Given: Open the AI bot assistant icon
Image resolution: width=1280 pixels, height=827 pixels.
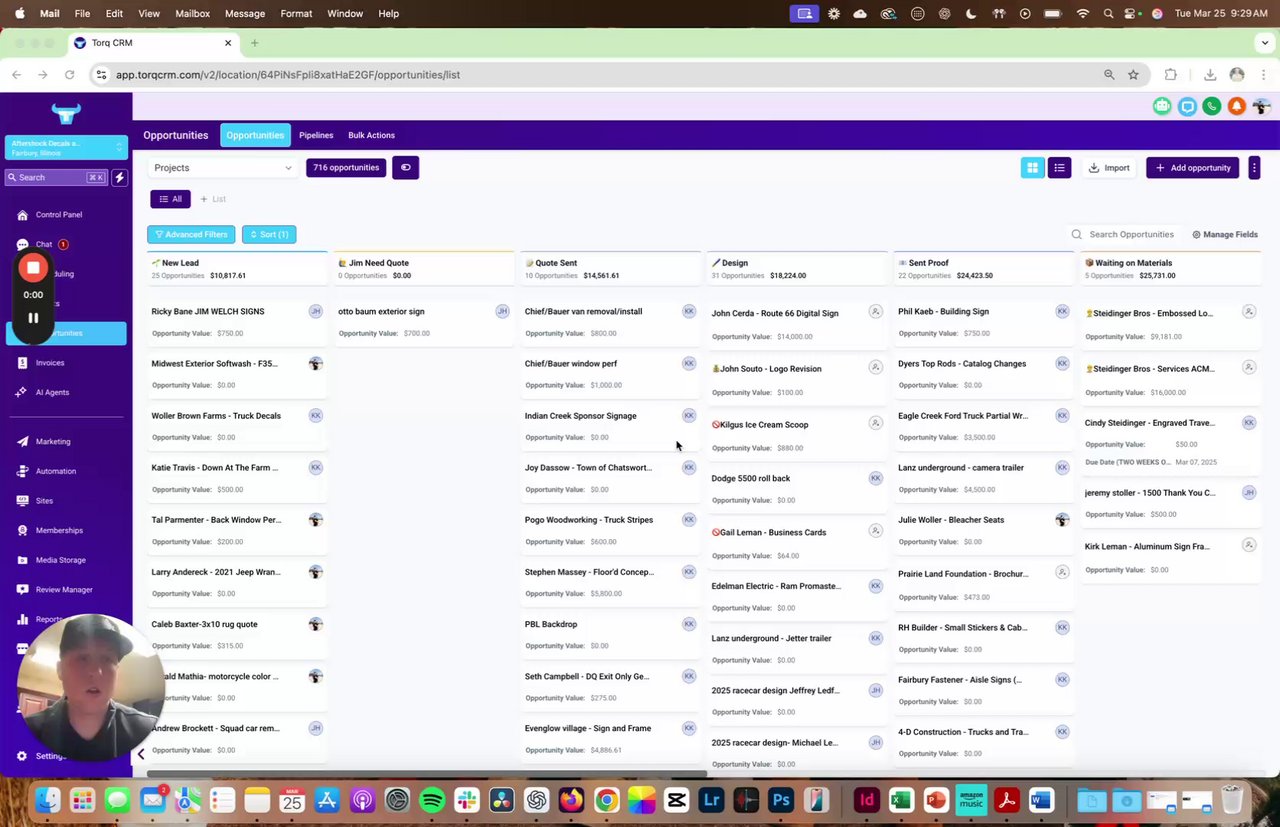Looking at the screenshot, I should [x=1162, y=106].
